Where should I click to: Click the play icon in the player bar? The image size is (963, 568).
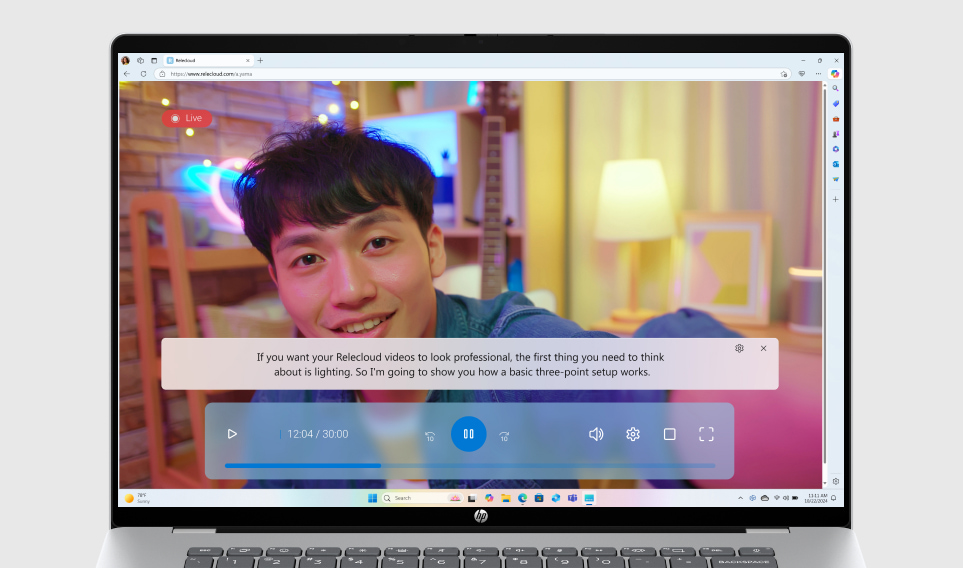pos(232,434)
